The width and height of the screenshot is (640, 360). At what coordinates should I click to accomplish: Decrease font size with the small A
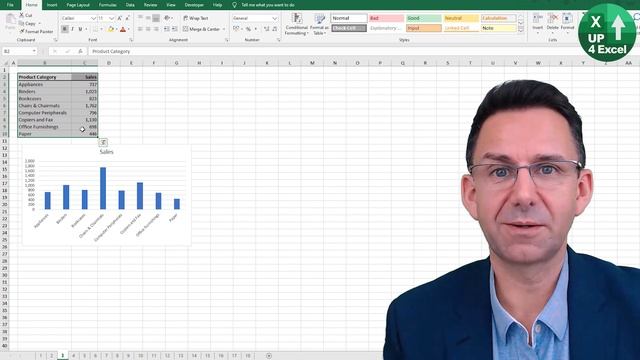point(127,18)
